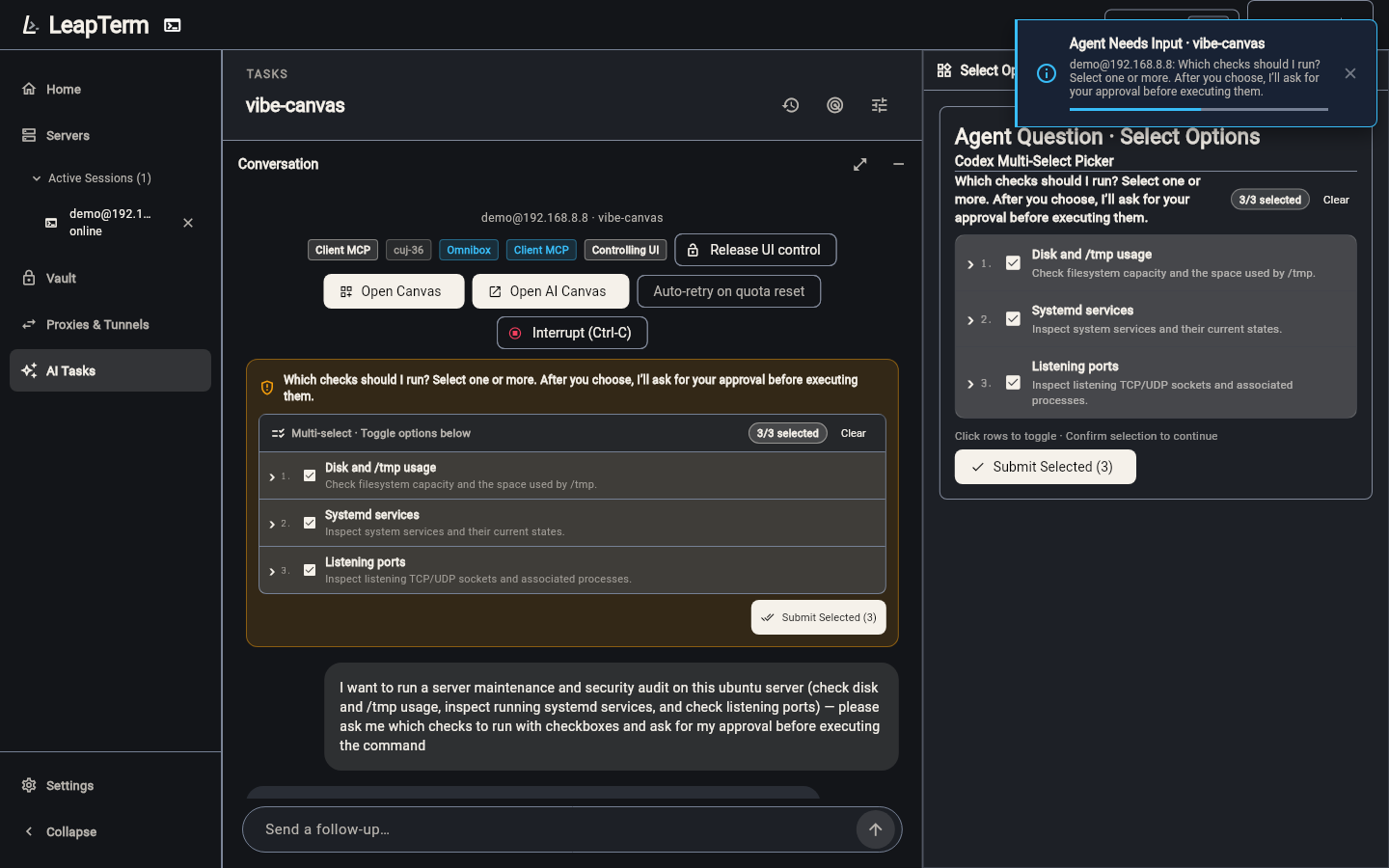Toggle Listening ports in the right panel

pos(1013,383)
